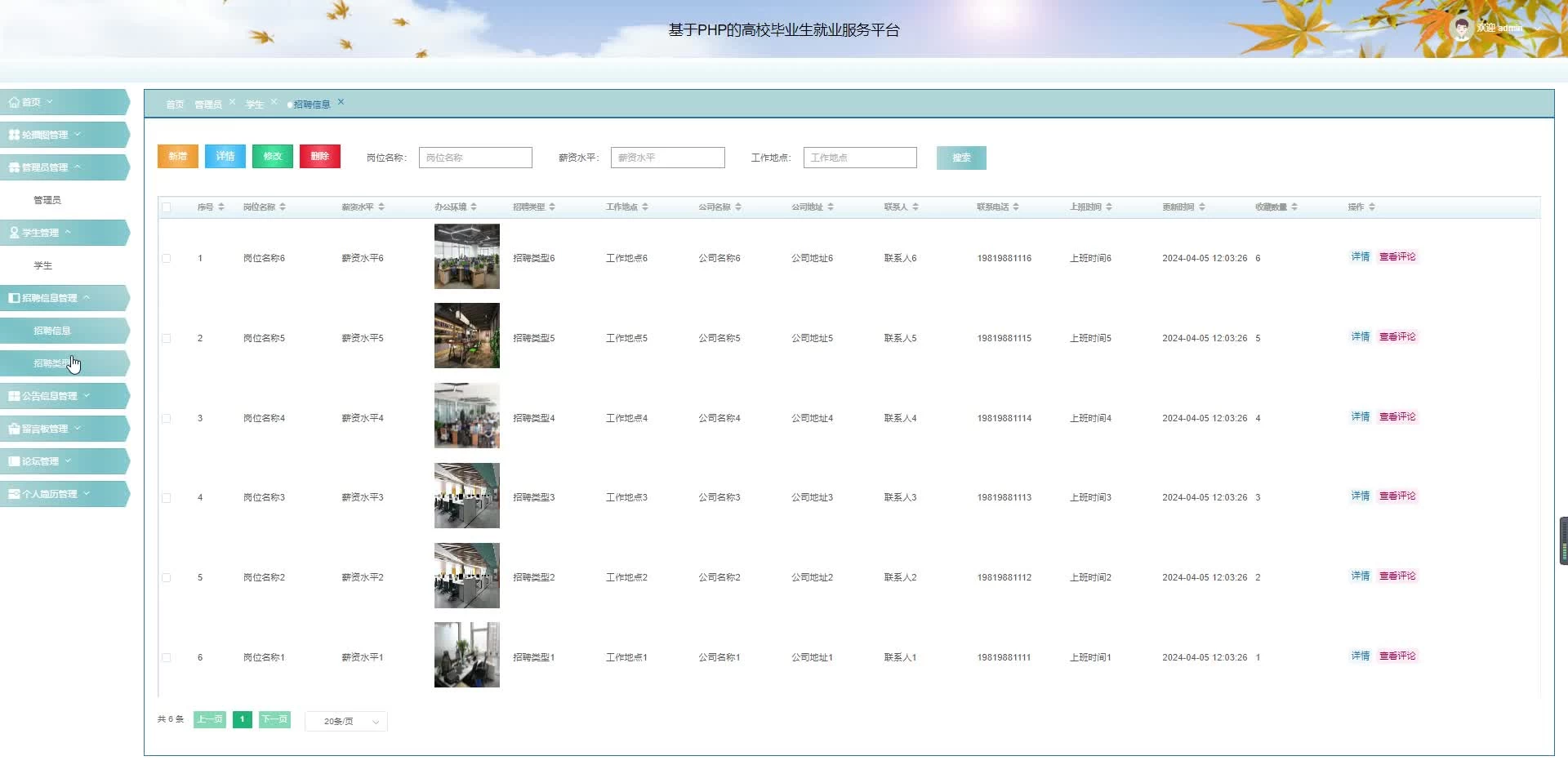
Task: Click the orange 新增 button
Action: click(x=178, y=157)
